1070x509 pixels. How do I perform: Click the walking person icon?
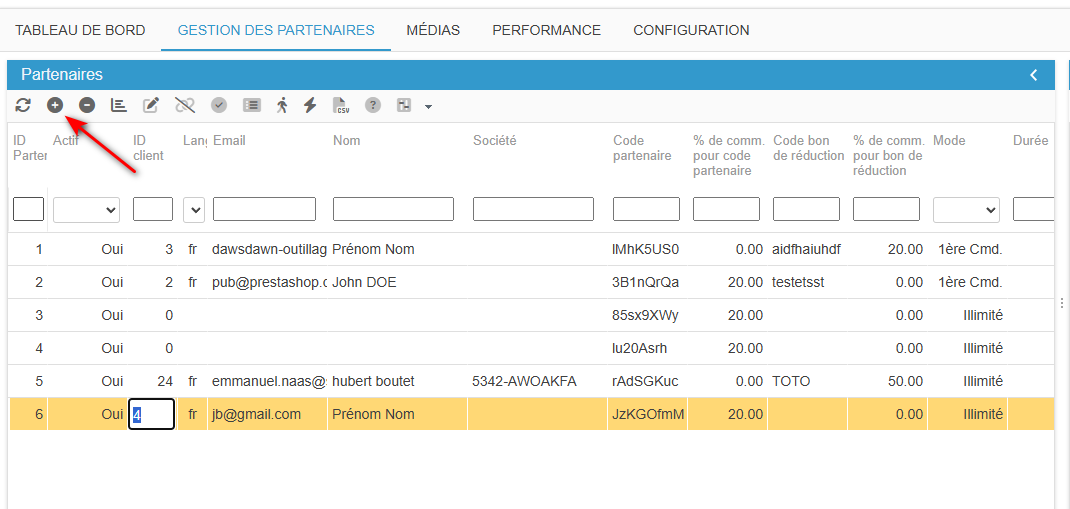coord(283,105)
